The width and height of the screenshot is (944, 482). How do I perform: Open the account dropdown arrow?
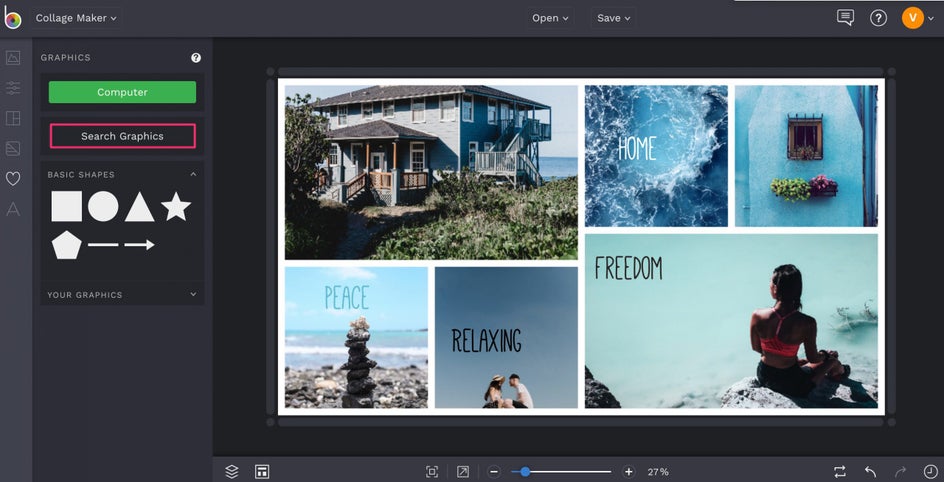click(931, 19)
